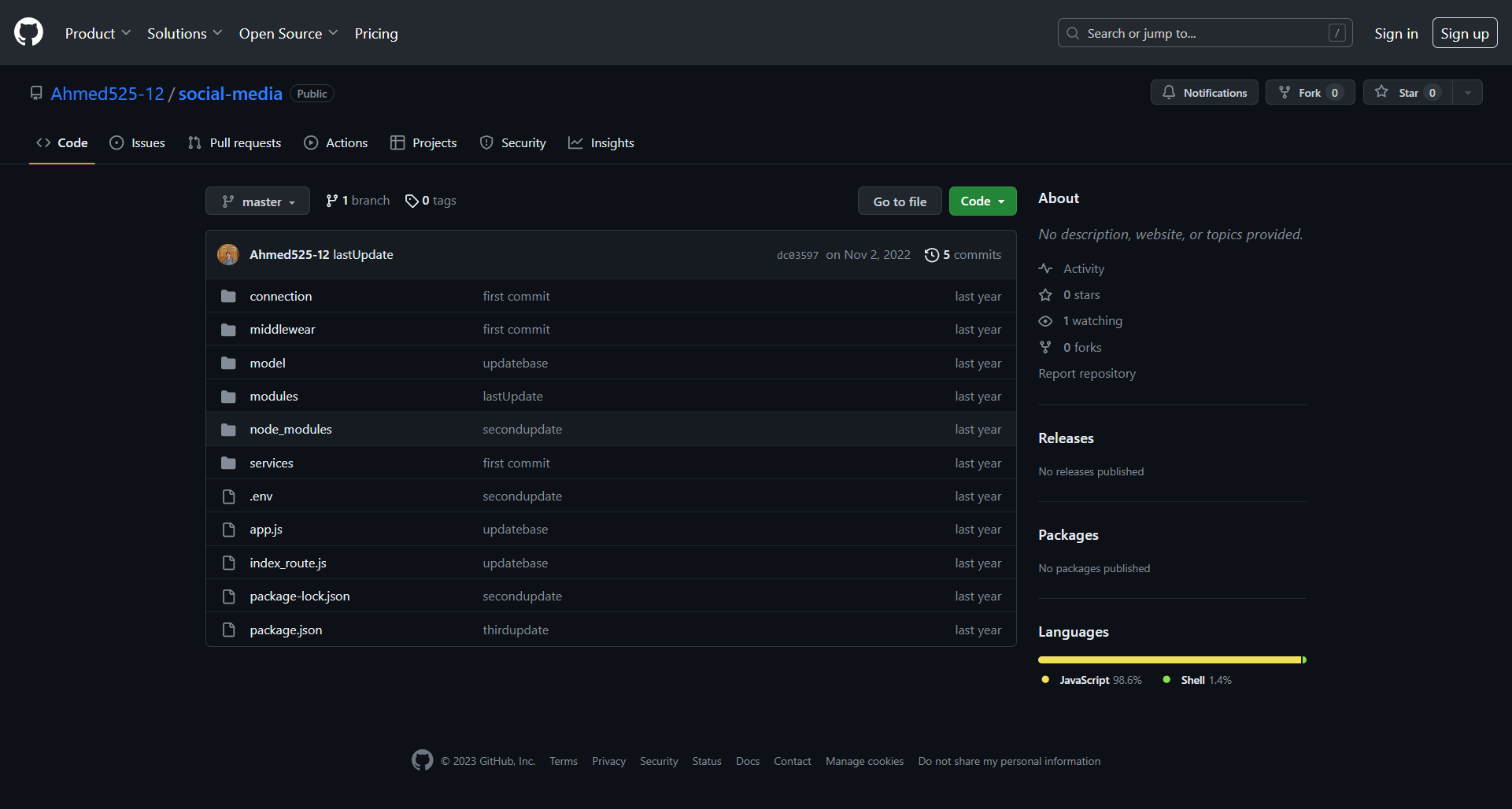Click the services folder icon

(x=228, y=463)
